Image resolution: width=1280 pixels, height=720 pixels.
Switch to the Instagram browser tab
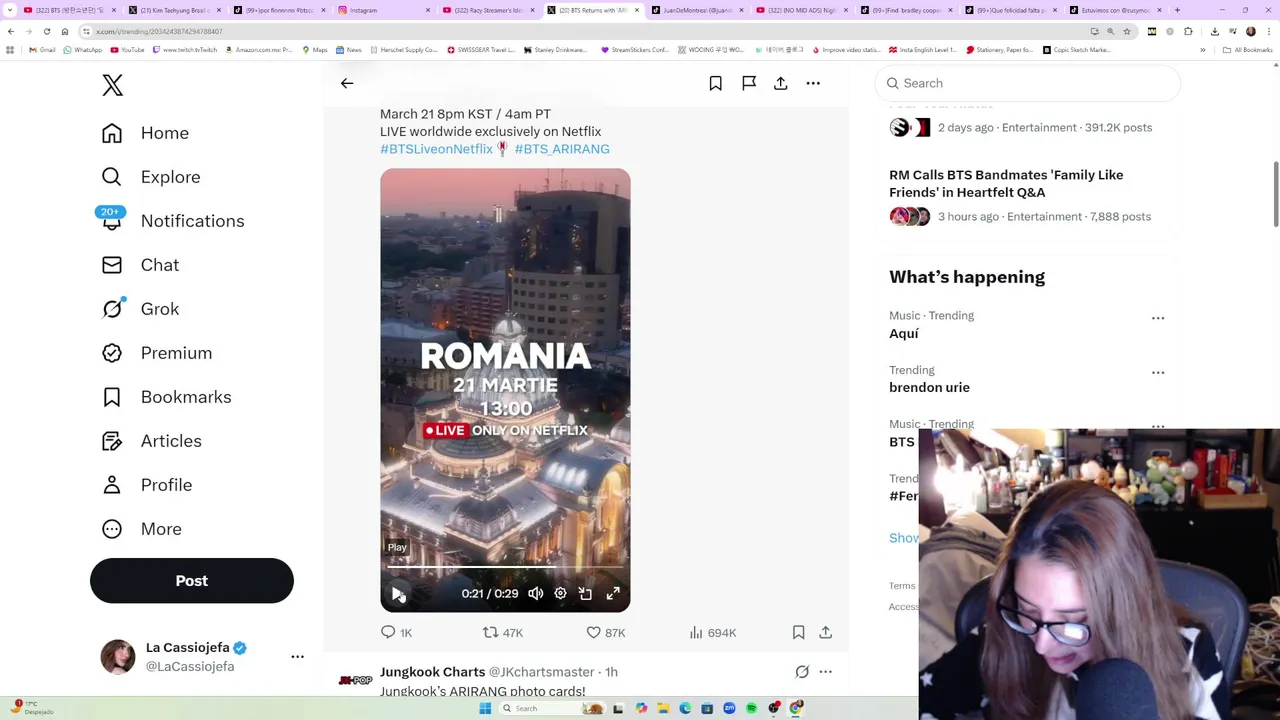click(x=385, y=10)
